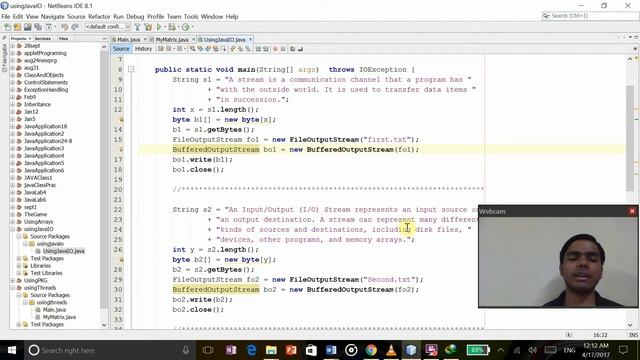
Task: Expand the 28sept project node
Action: [12, 46]
